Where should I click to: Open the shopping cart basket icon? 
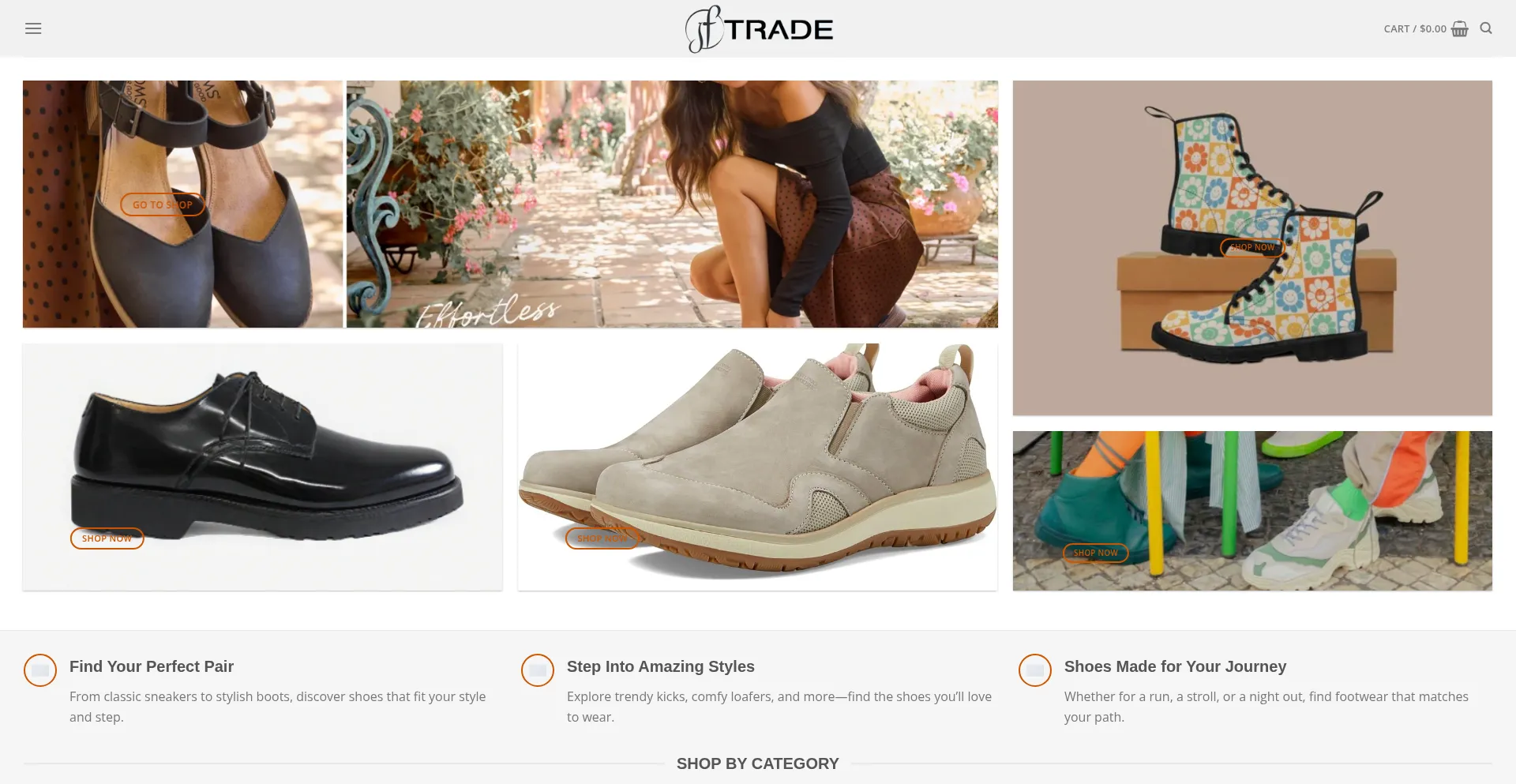point(1459,28)
